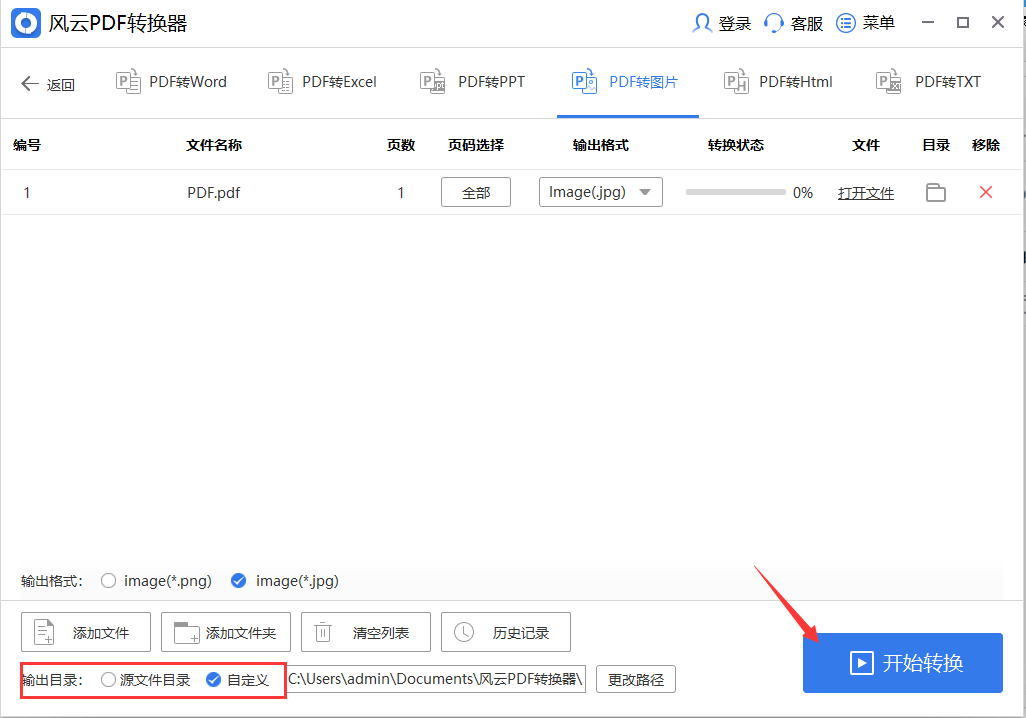Select the 源文件目录 output directory option
The width and height of the screenshot is (1026, 718).
tap(108, 679)
